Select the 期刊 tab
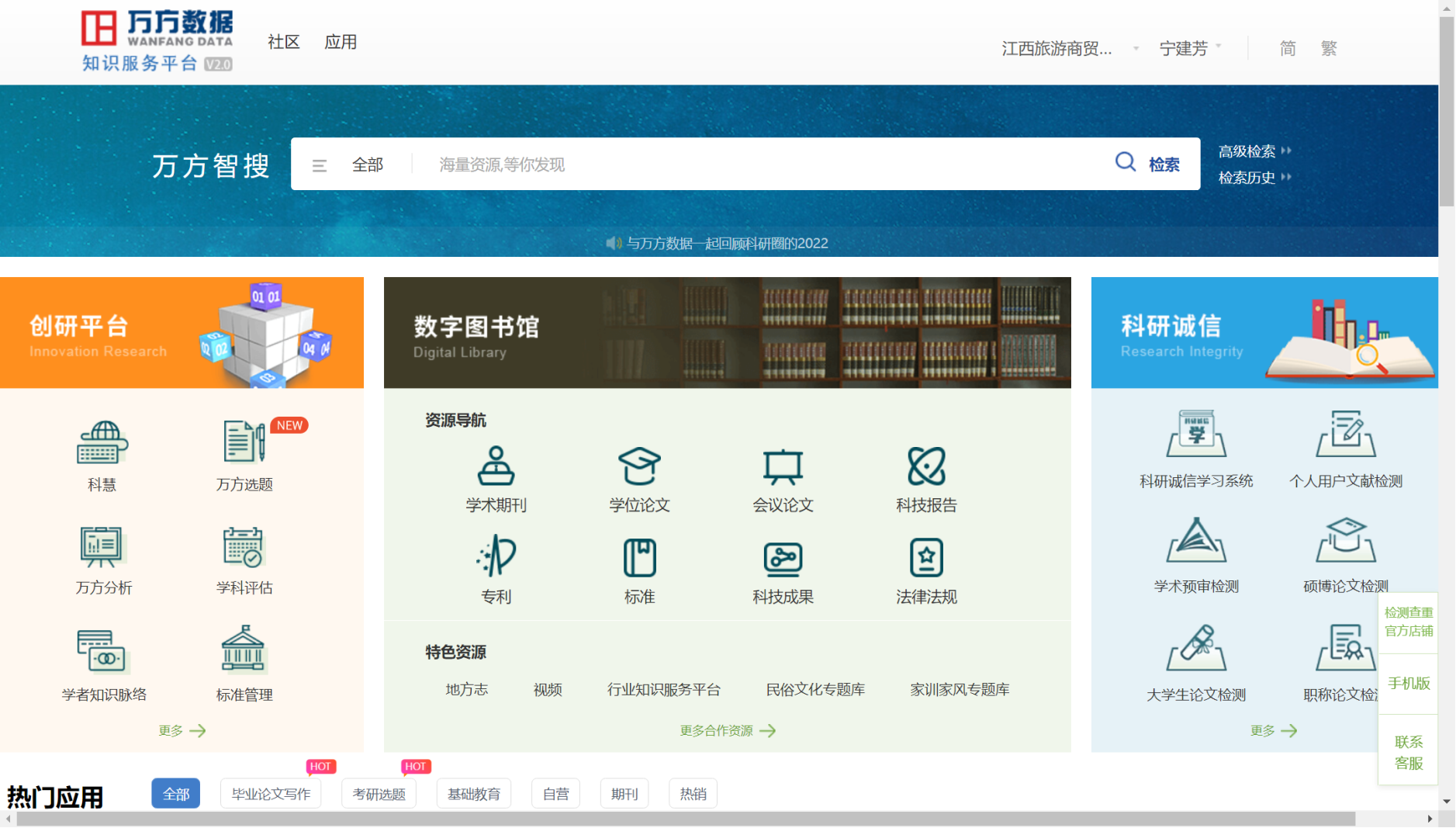 tap(624, 793)
